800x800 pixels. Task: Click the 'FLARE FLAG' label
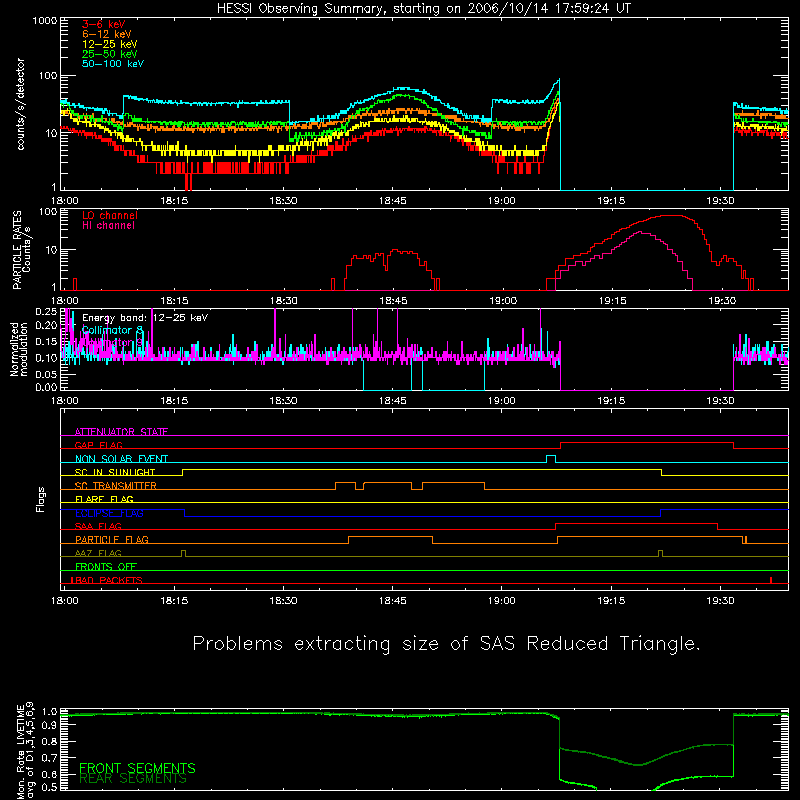(x=104, y=499)
